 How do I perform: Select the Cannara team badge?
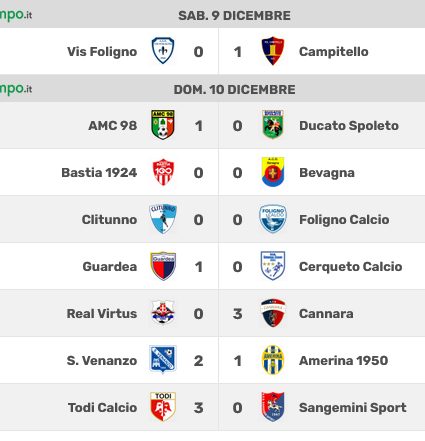[x=273, y=313]
